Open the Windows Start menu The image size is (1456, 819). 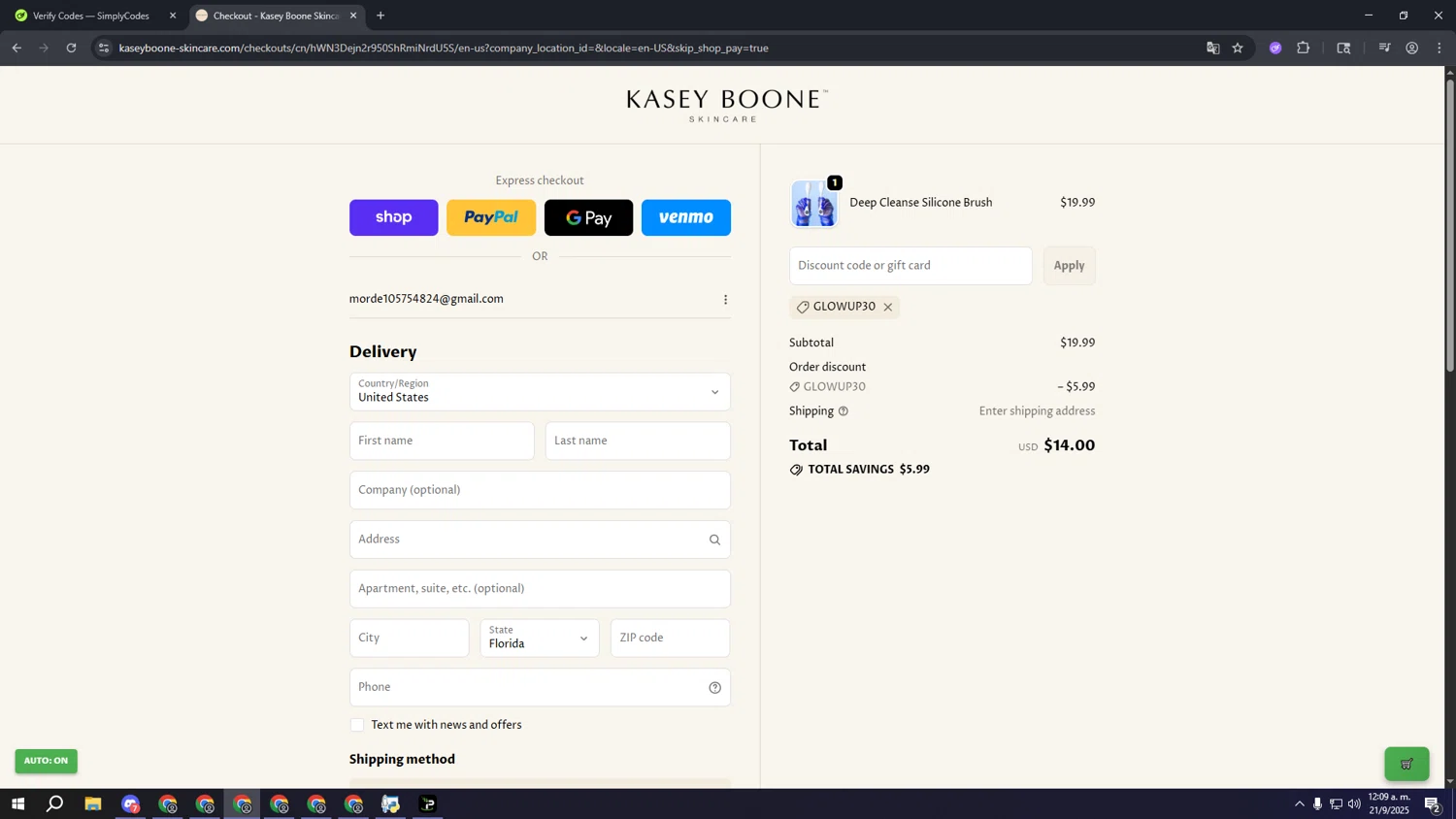tap(17, 804)
